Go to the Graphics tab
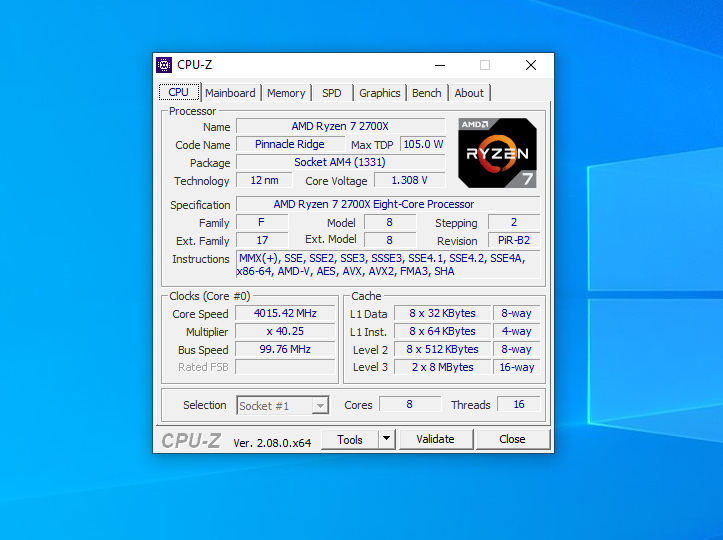The image size is (723, 540). (379, 93)
